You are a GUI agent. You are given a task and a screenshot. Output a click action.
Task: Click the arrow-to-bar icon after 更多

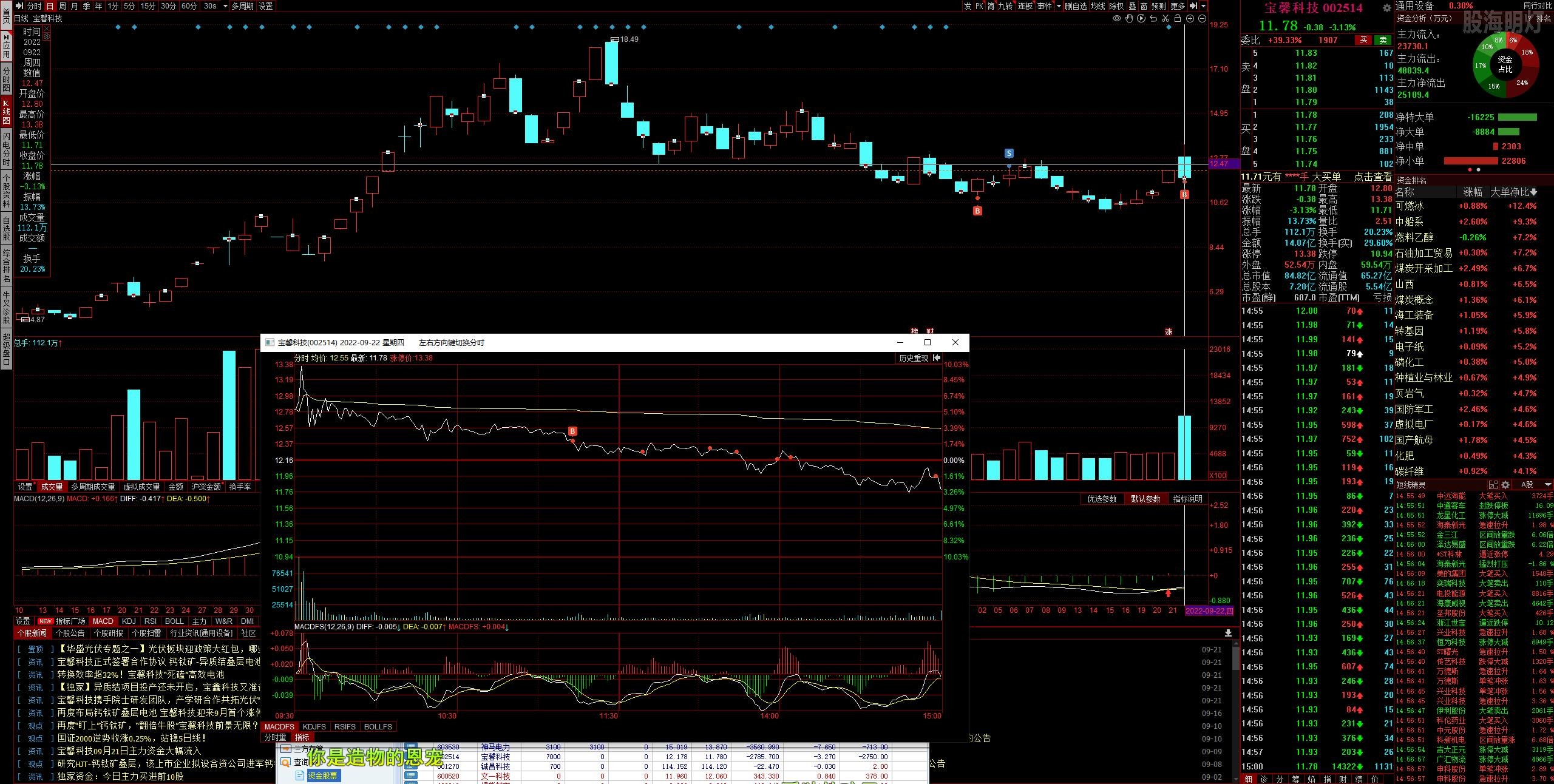tap(1193, 6)
